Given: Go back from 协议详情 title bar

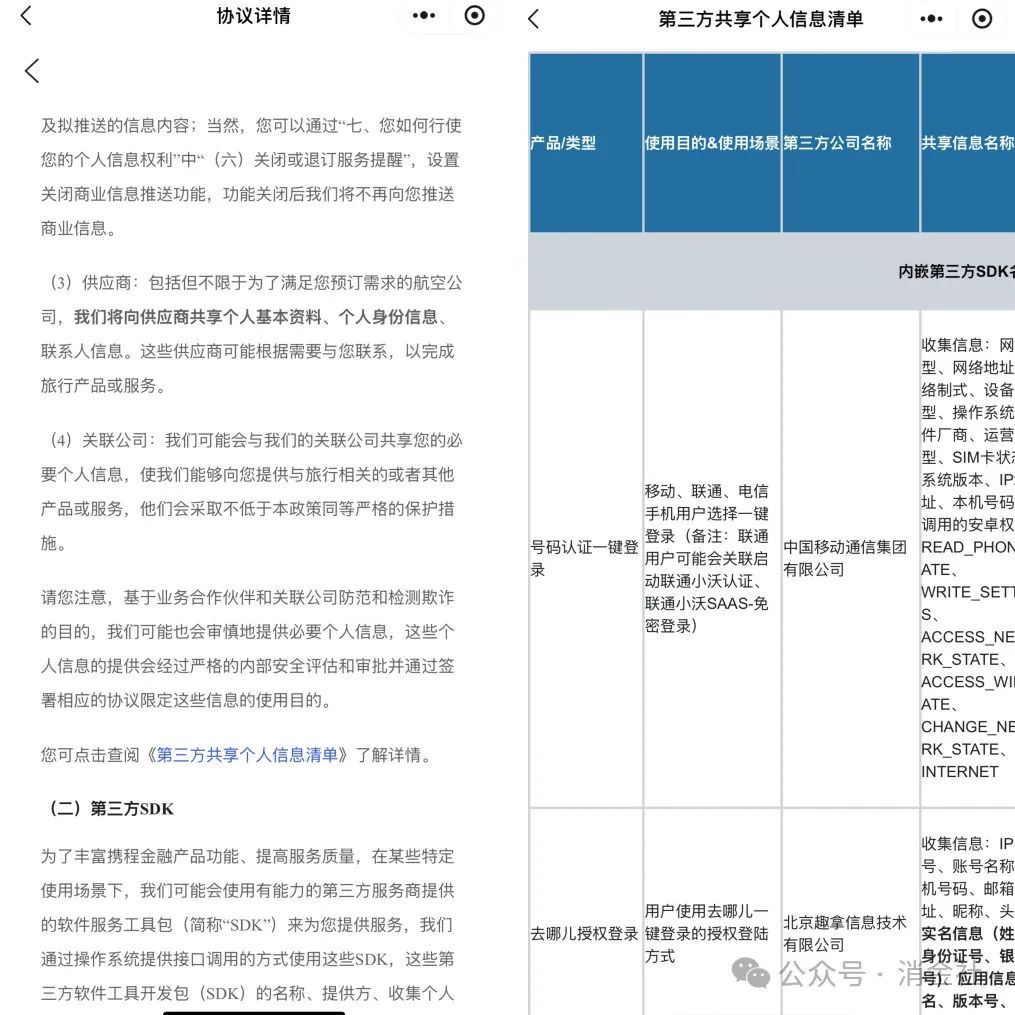Looking at the screenshot, I should pos(26,16).
